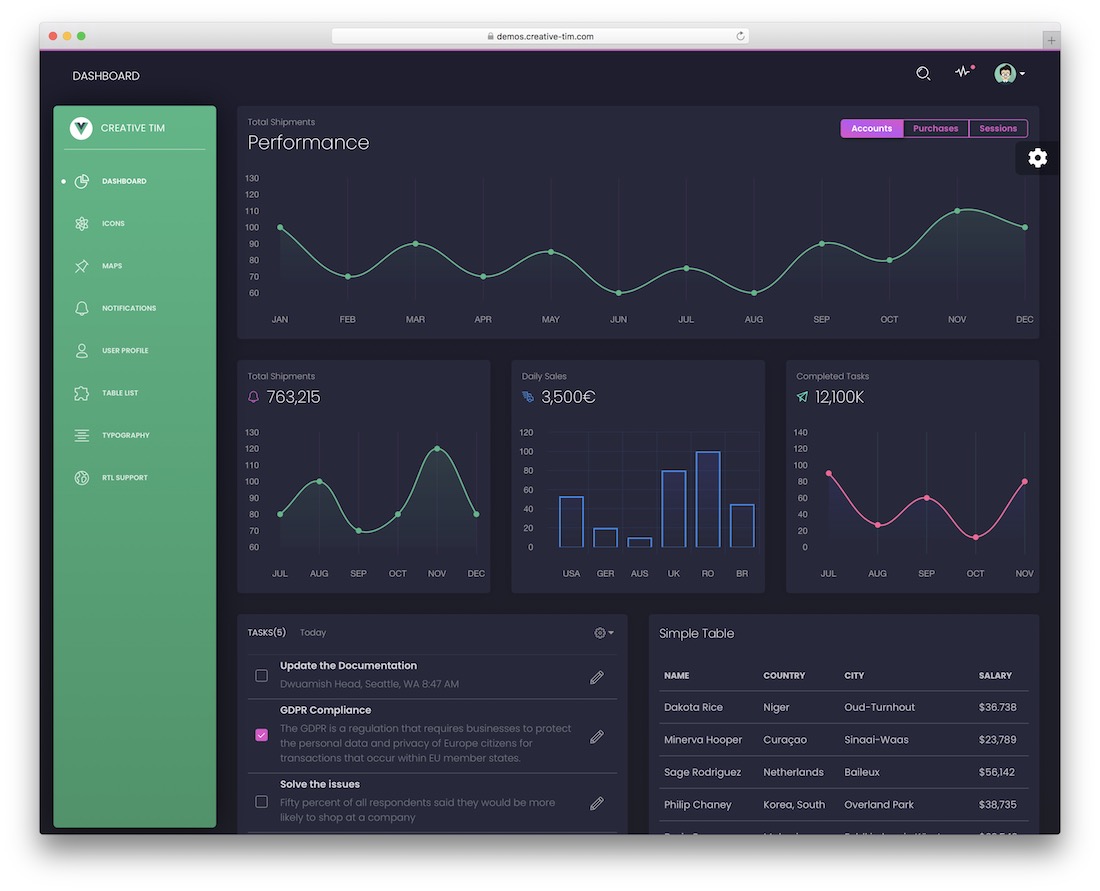Click the Performance chart title
The height and width of the screenshot is (891, 1100).
308,142
